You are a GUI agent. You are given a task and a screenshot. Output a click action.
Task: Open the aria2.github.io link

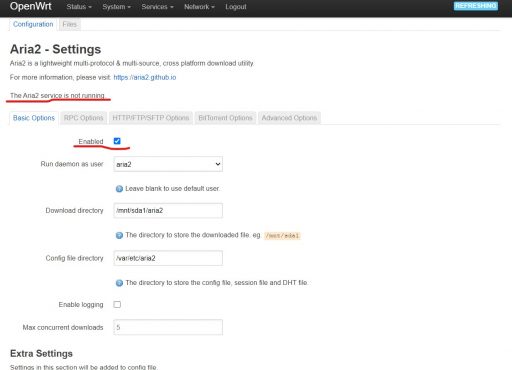(x=145, y=77)
